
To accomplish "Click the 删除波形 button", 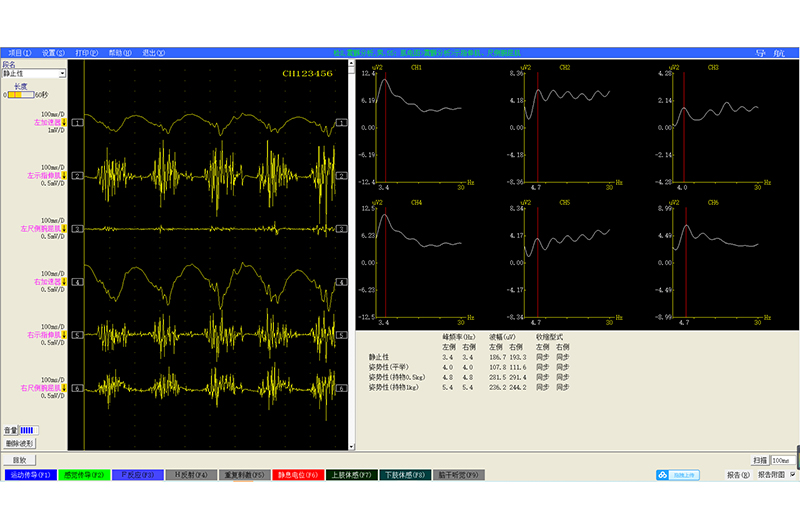I will 19,443.
